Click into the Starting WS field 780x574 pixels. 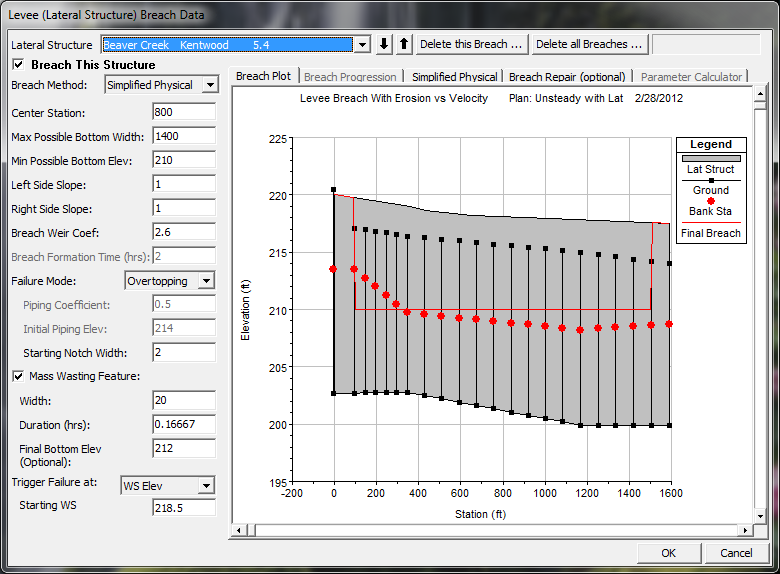coord(185,507)
